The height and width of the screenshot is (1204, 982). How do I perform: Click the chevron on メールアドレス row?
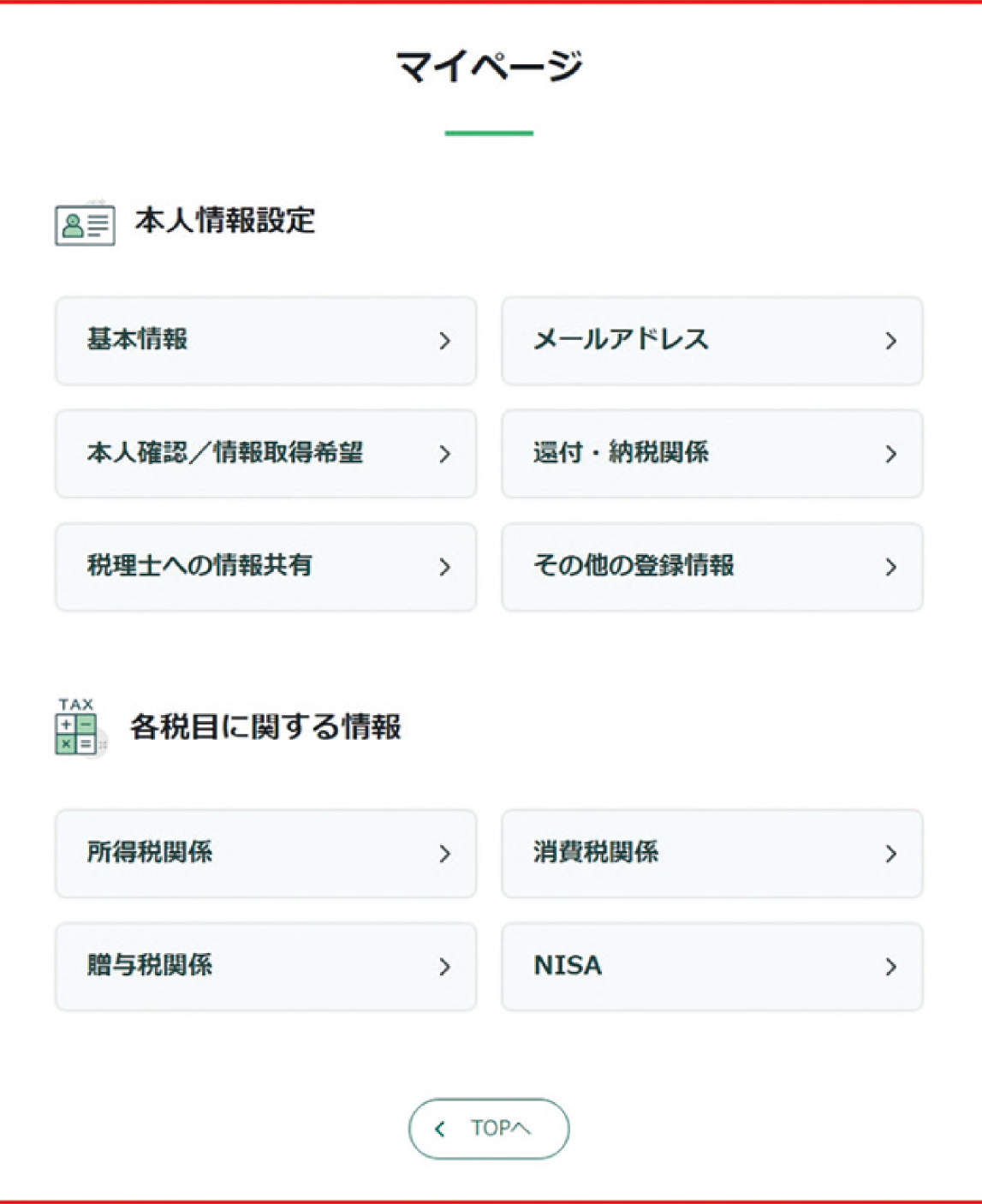click(x=890, y=341)
